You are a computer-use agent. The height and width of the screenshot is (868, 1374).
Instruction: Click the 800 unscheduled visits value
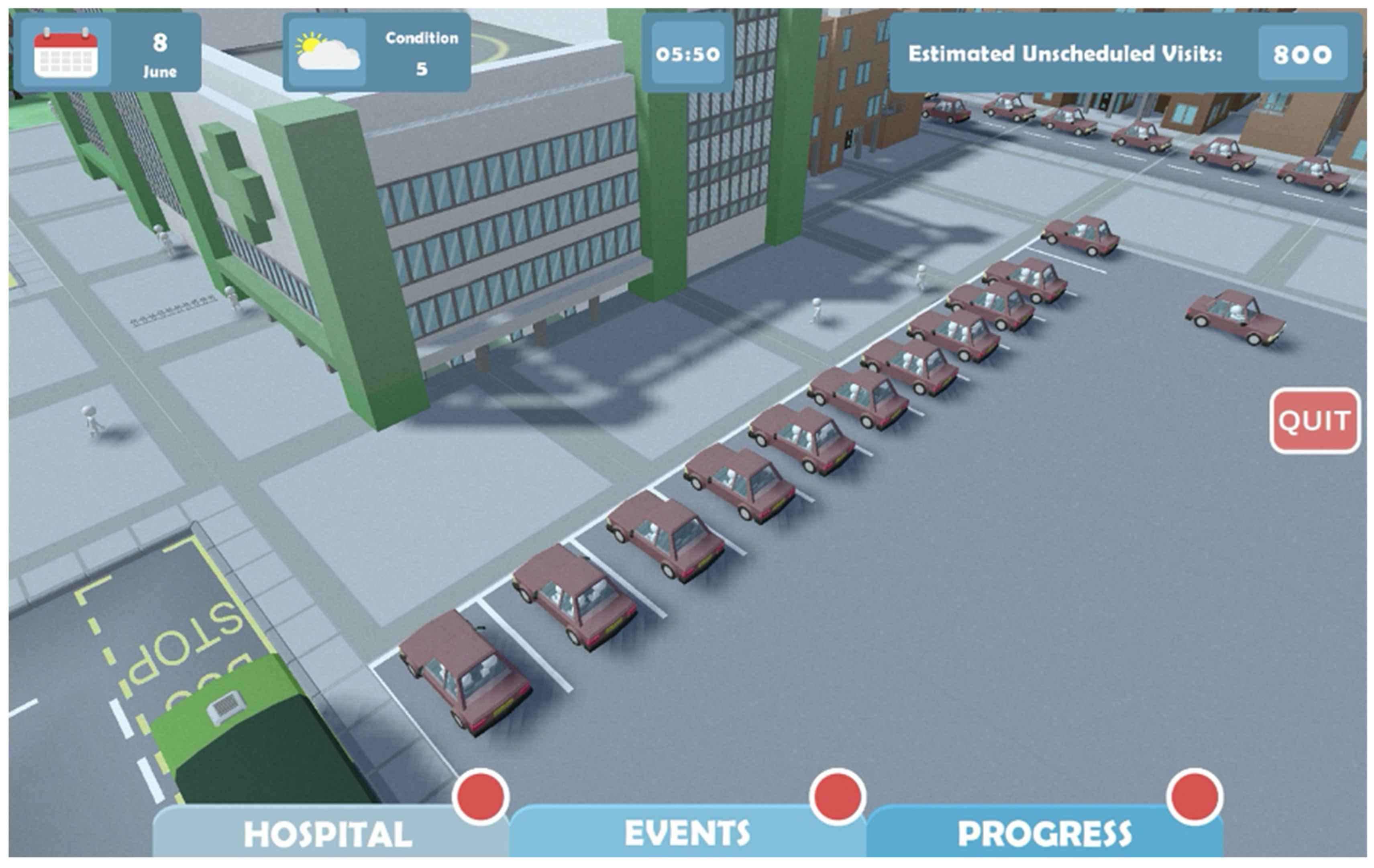click(1303, 54)
